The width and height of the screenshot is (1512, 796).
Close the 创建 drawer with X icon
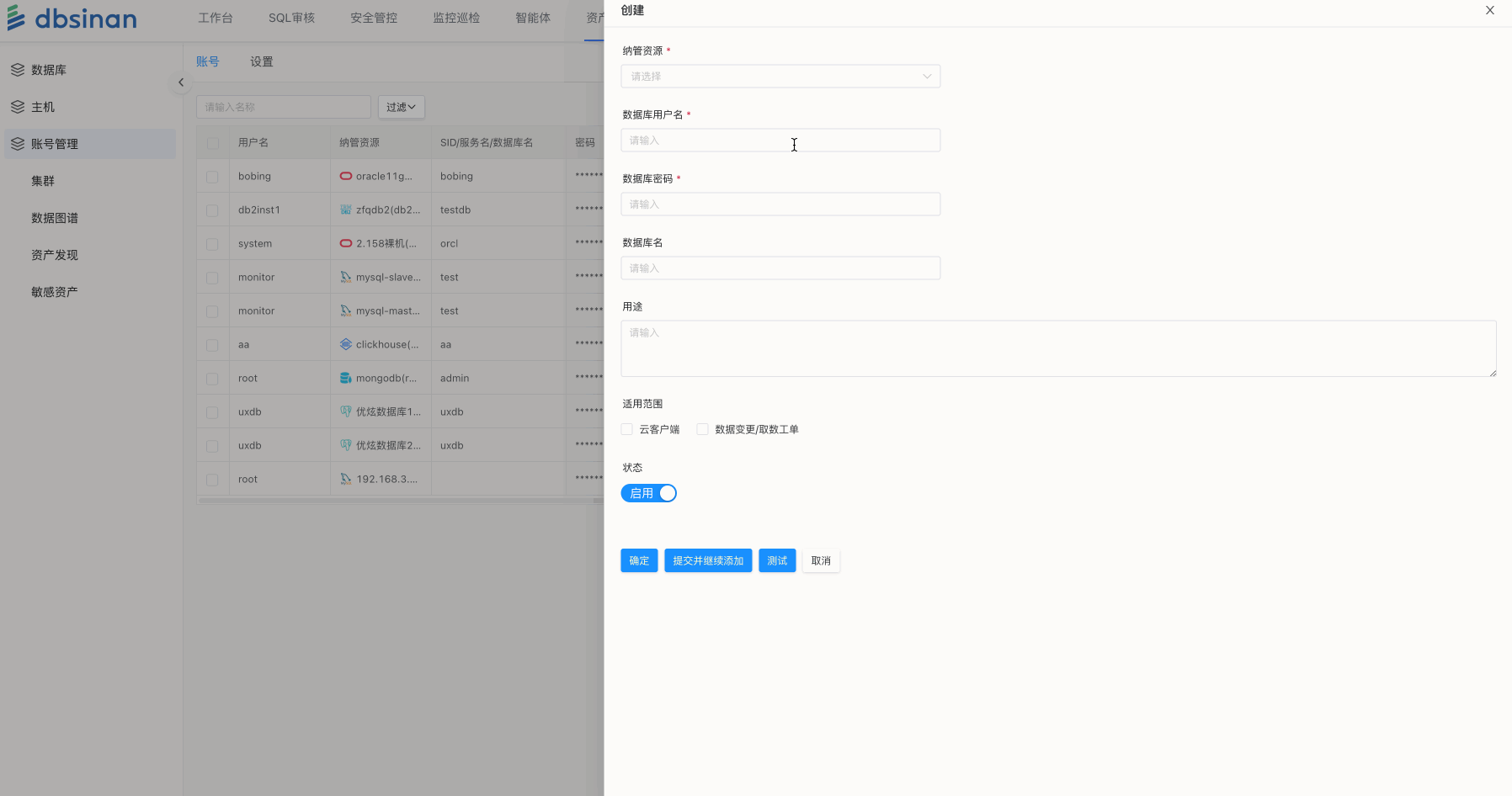[1489, 10]
